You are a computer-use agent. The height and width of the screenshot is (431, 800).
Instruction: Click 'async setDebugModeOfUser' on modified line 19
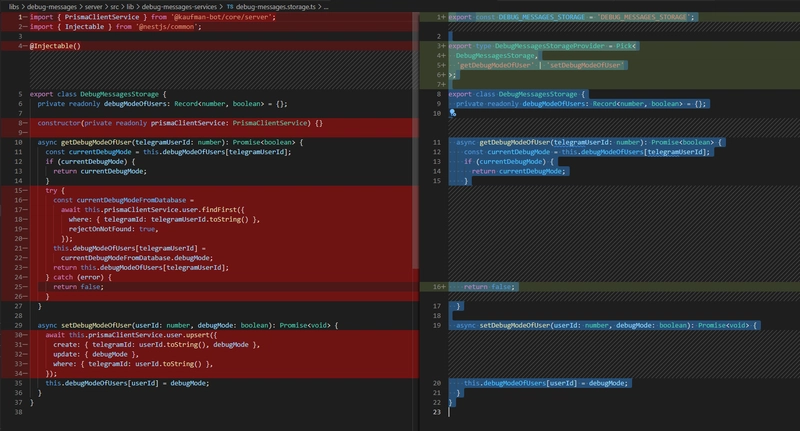607,325
